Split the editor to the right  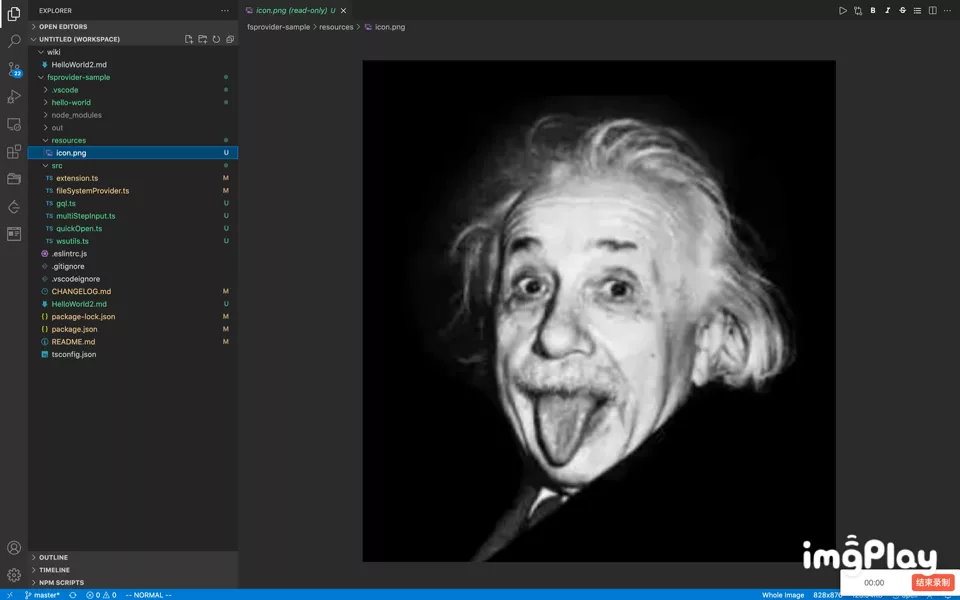932,10
